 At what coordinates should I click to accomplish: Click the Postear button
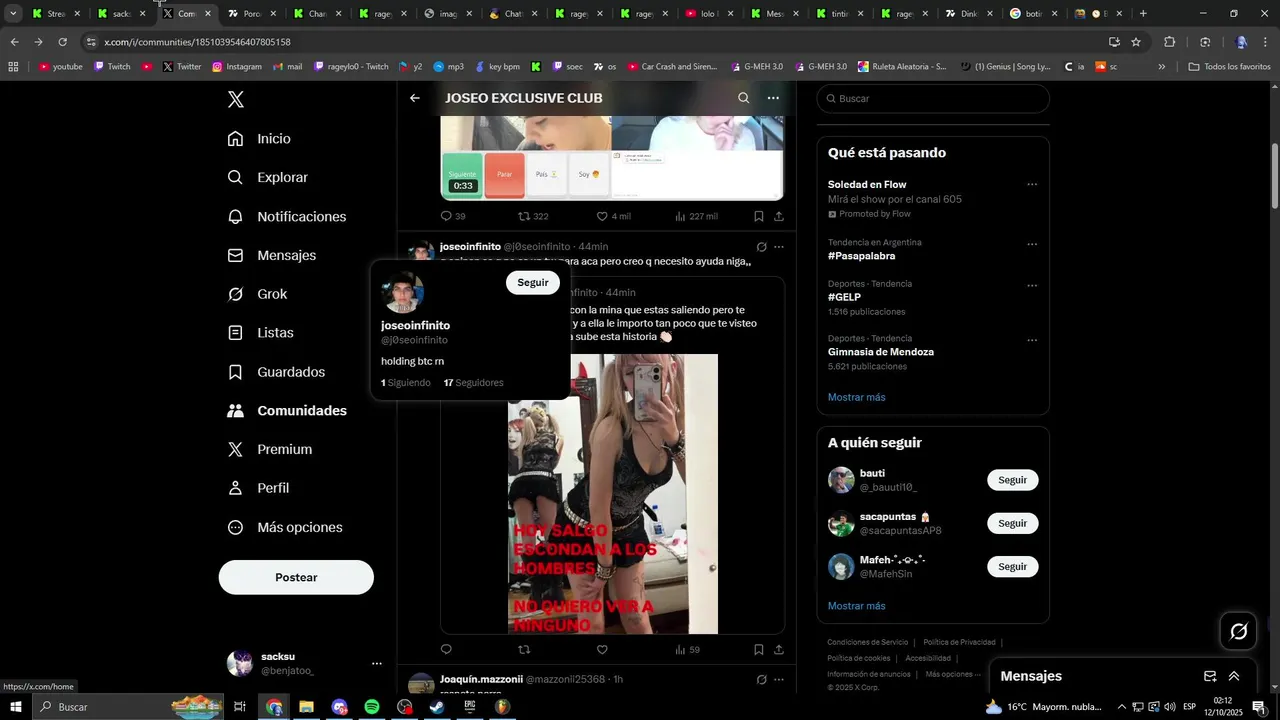(296, 577)
